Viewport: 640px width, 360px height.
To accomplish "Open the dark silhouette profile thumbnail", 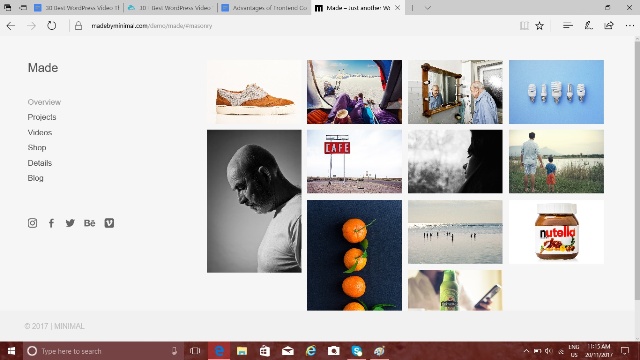I will [455, 161].
